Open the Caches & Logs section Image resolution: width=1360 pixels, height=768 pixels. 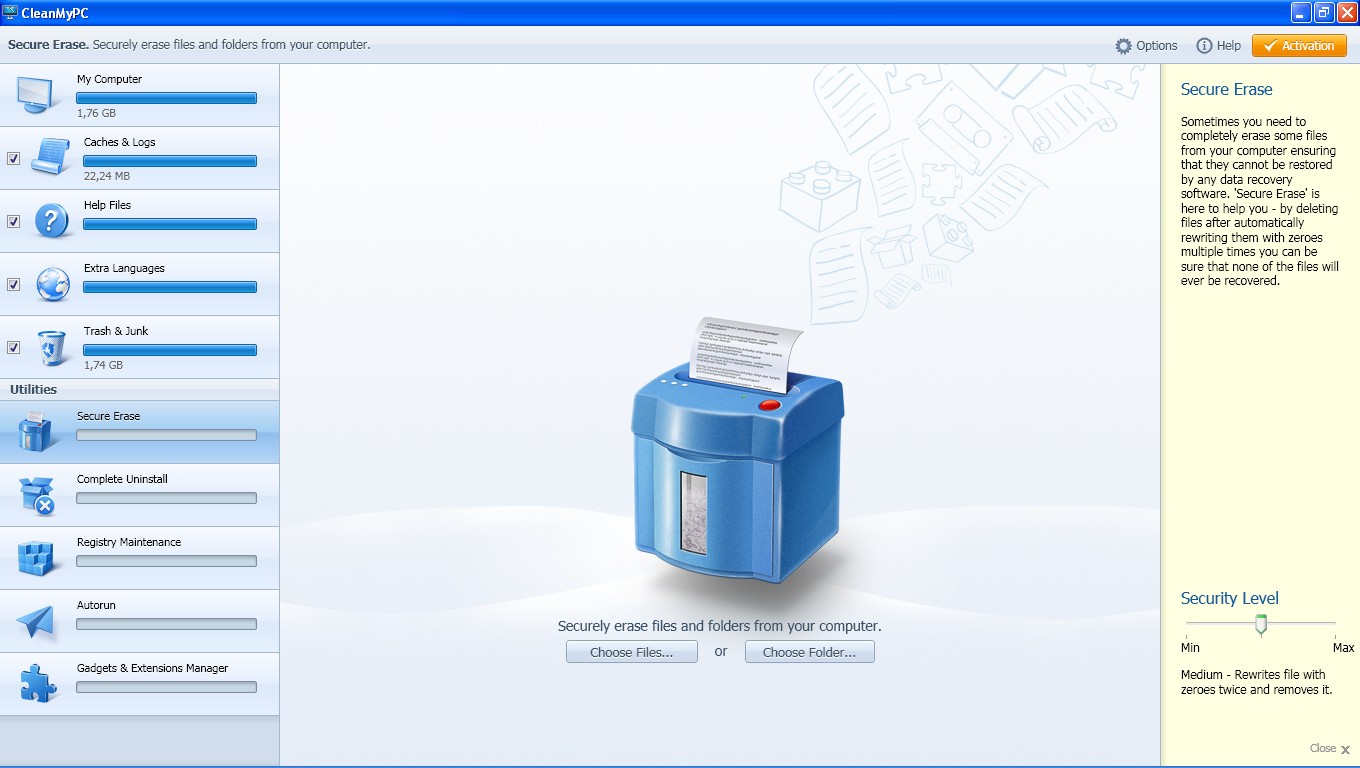[x=139, y=158]
